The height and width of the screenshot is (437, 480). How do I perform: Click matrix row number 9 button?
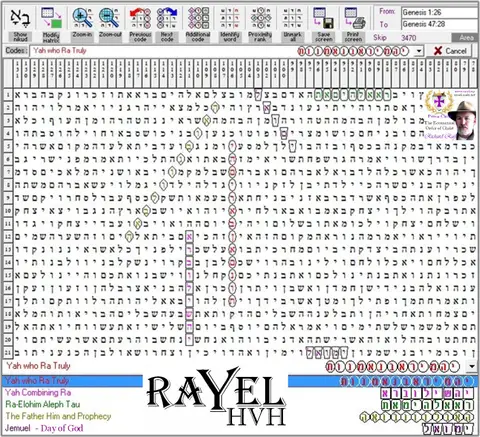(x=8, y=198)
